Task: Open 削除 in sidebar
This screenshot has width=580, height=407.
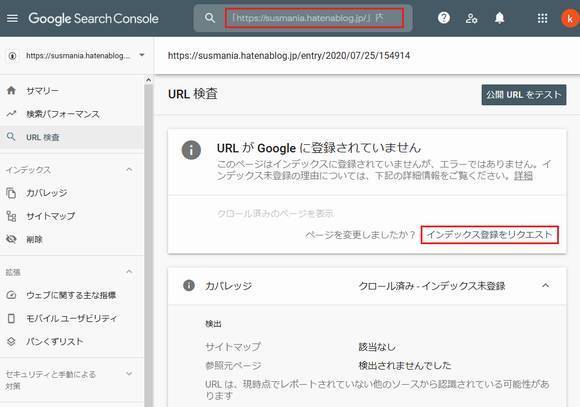Action: (34, 239)
